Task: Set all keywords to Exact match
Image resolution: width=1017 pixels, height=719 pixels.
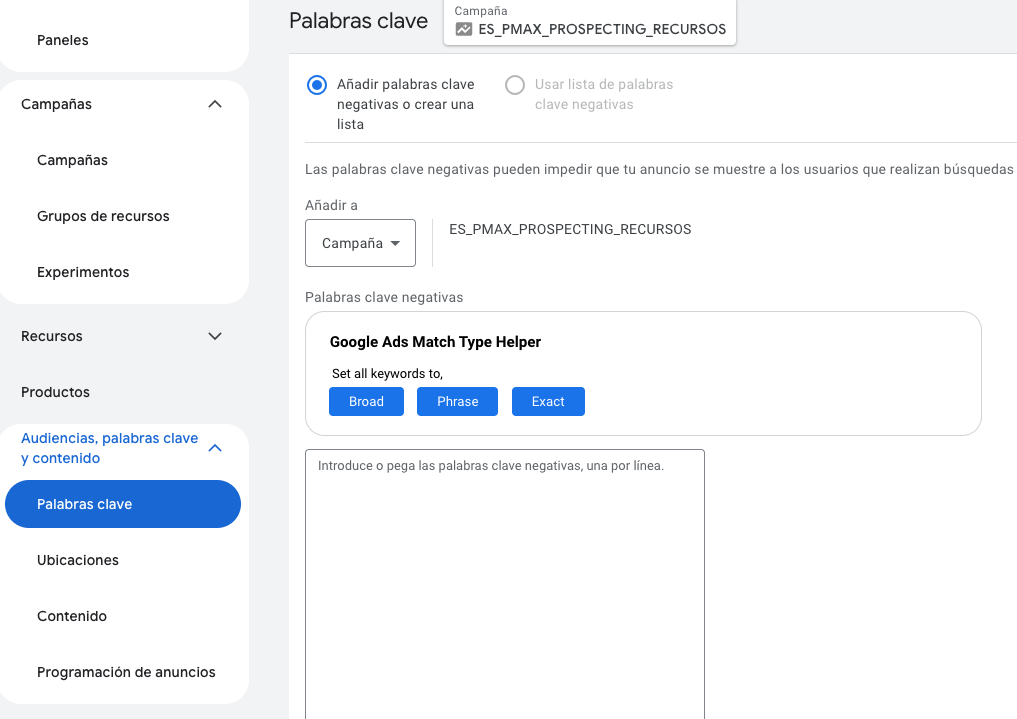Action: pos(548,401)
